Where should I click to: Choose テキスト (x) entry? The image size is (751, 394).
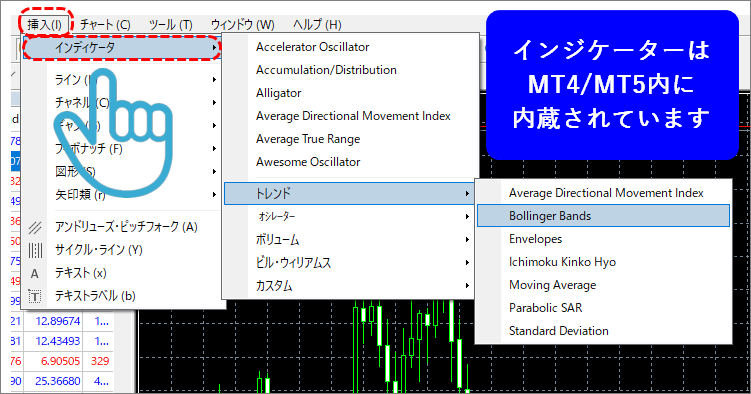(x=80, y=273)
